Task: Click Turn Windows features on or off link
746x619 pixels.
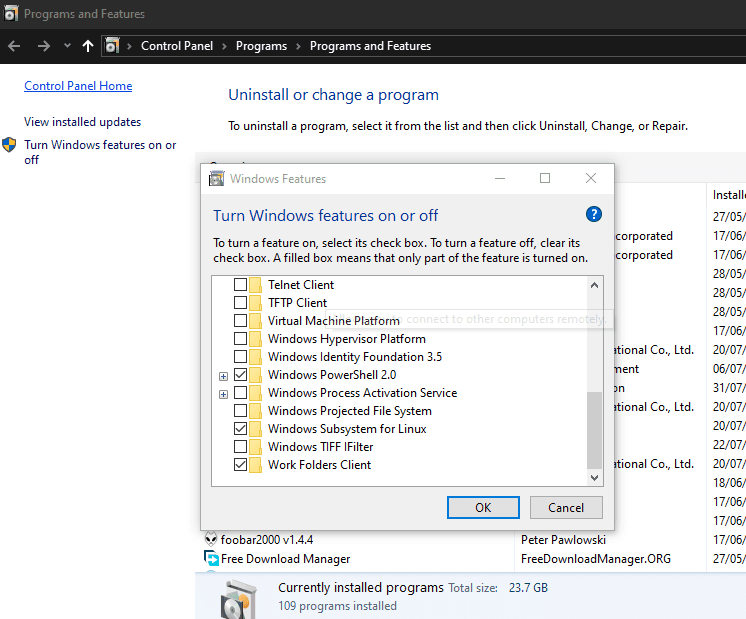Action: point(100,152)
